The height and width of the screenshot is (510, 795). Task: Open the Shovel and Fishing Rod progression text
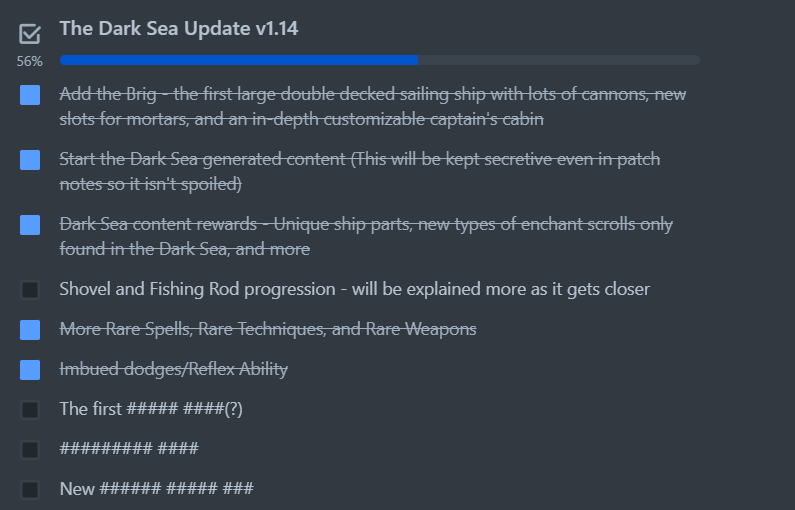pos(354,289)
